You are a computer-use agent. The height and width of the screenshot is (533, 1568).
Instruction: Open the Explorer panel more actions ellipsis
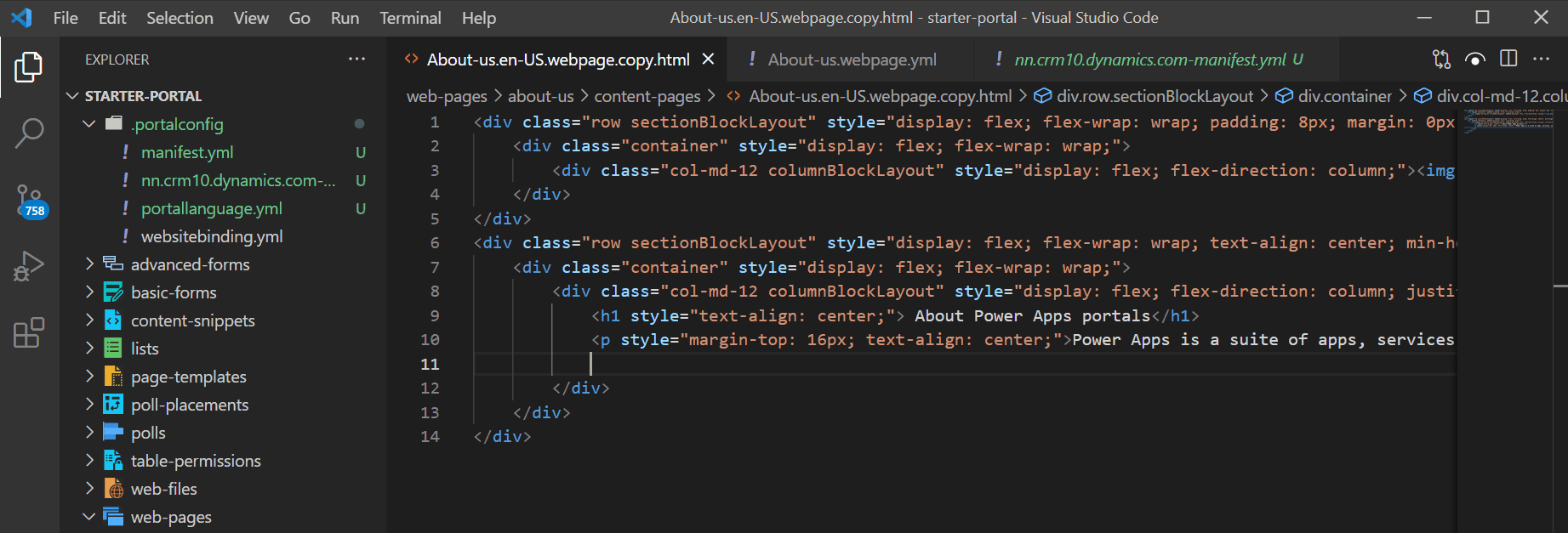[356, 60]
